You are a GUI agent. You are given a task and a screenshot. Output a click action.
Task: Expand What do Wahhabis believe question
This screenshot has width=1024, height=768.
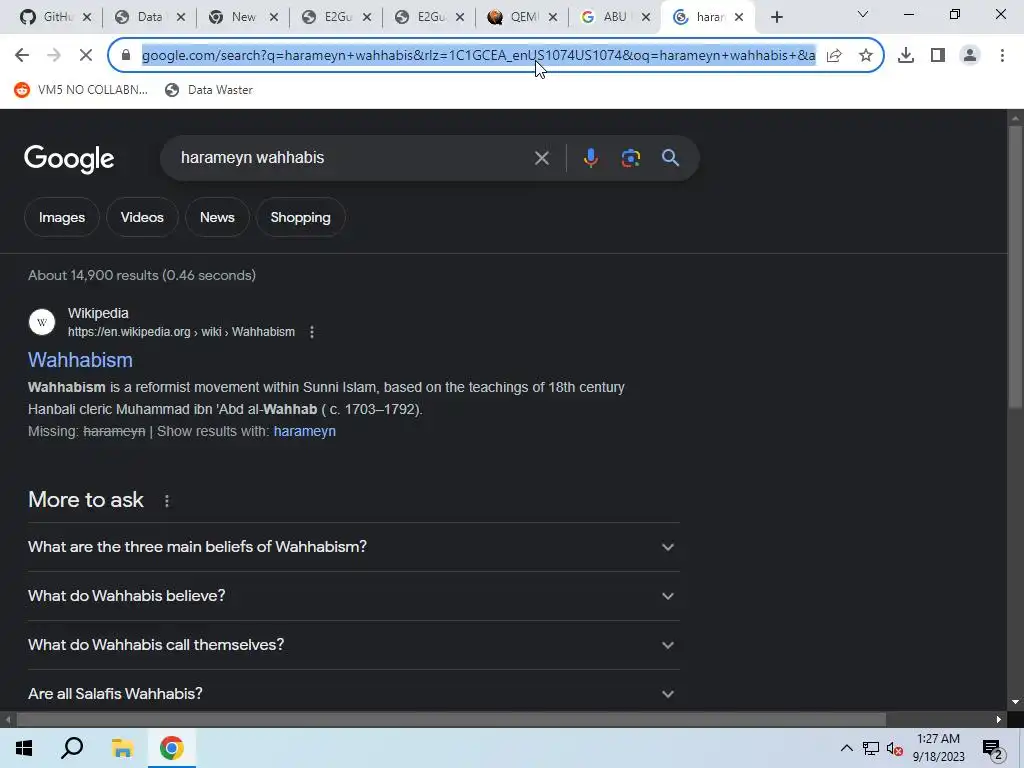pyautogui.click(x=353, y=596)
